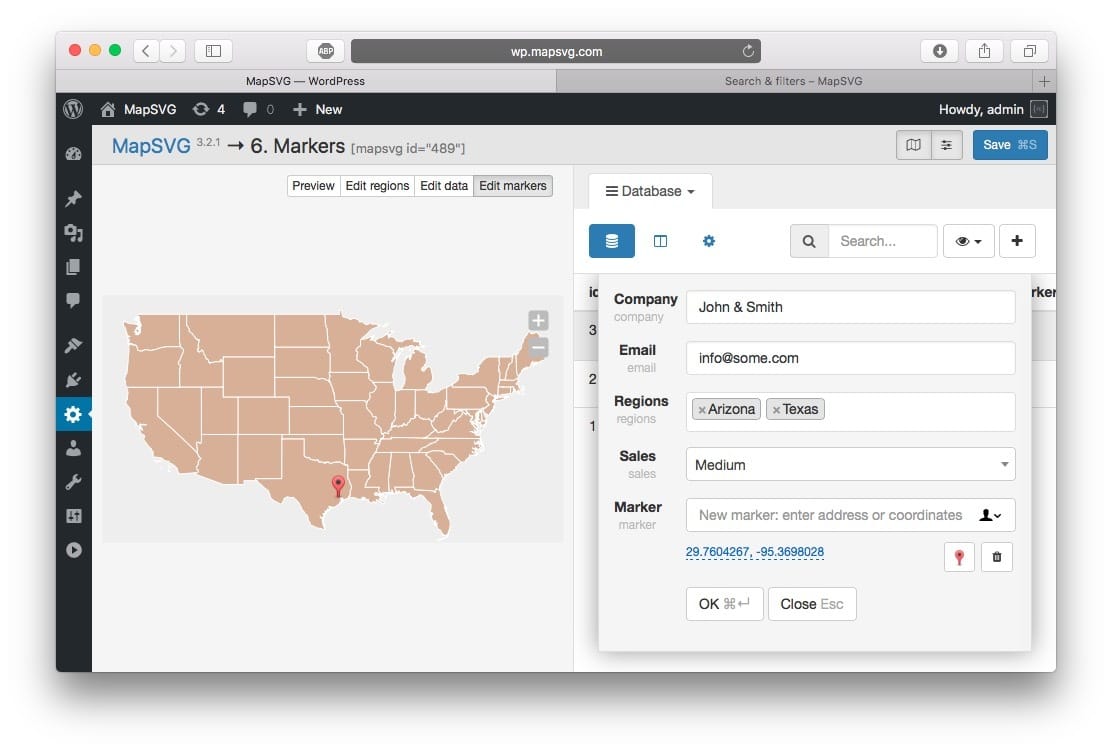Click Howdy, admin account menu
Image resolution: width=1112 pixels, height=752 pixels.
(x=993, y=109)
